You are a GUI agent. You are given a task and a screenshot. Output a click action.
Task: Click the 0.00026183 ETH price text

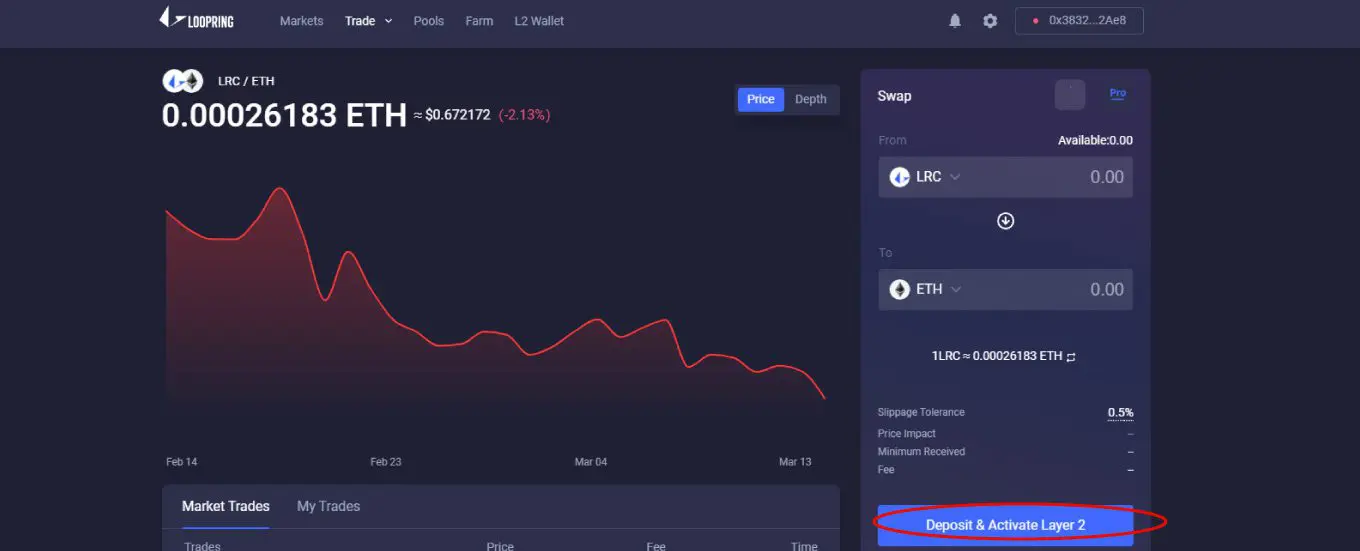pyautogui.click(x=284, y=115)
